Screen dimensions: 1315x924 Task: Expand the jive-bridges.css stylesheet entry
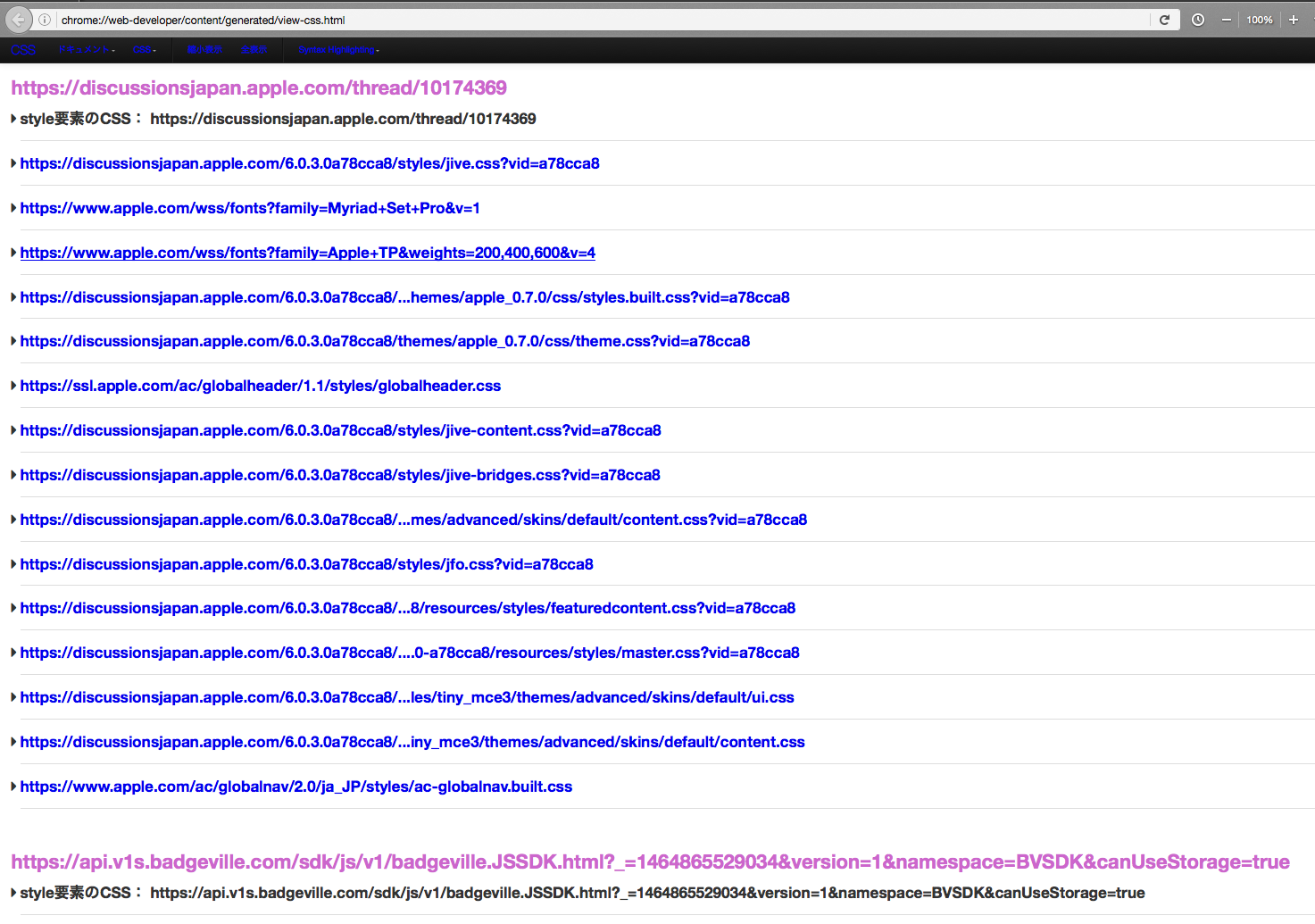coord(13,475)
